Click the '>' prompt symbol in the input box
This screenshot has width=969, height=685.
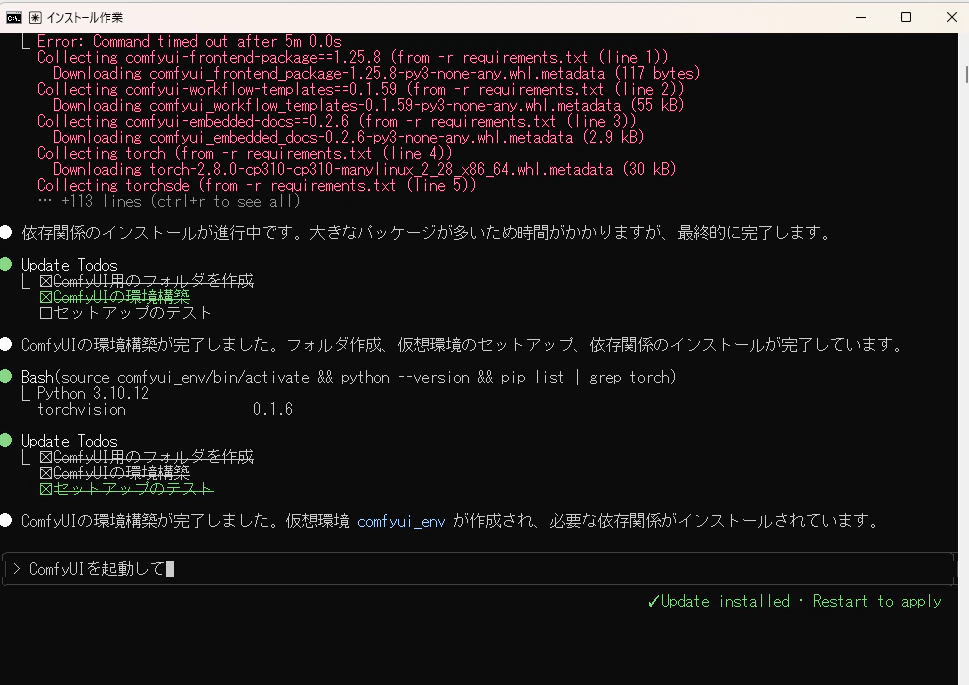click(17, 569)
